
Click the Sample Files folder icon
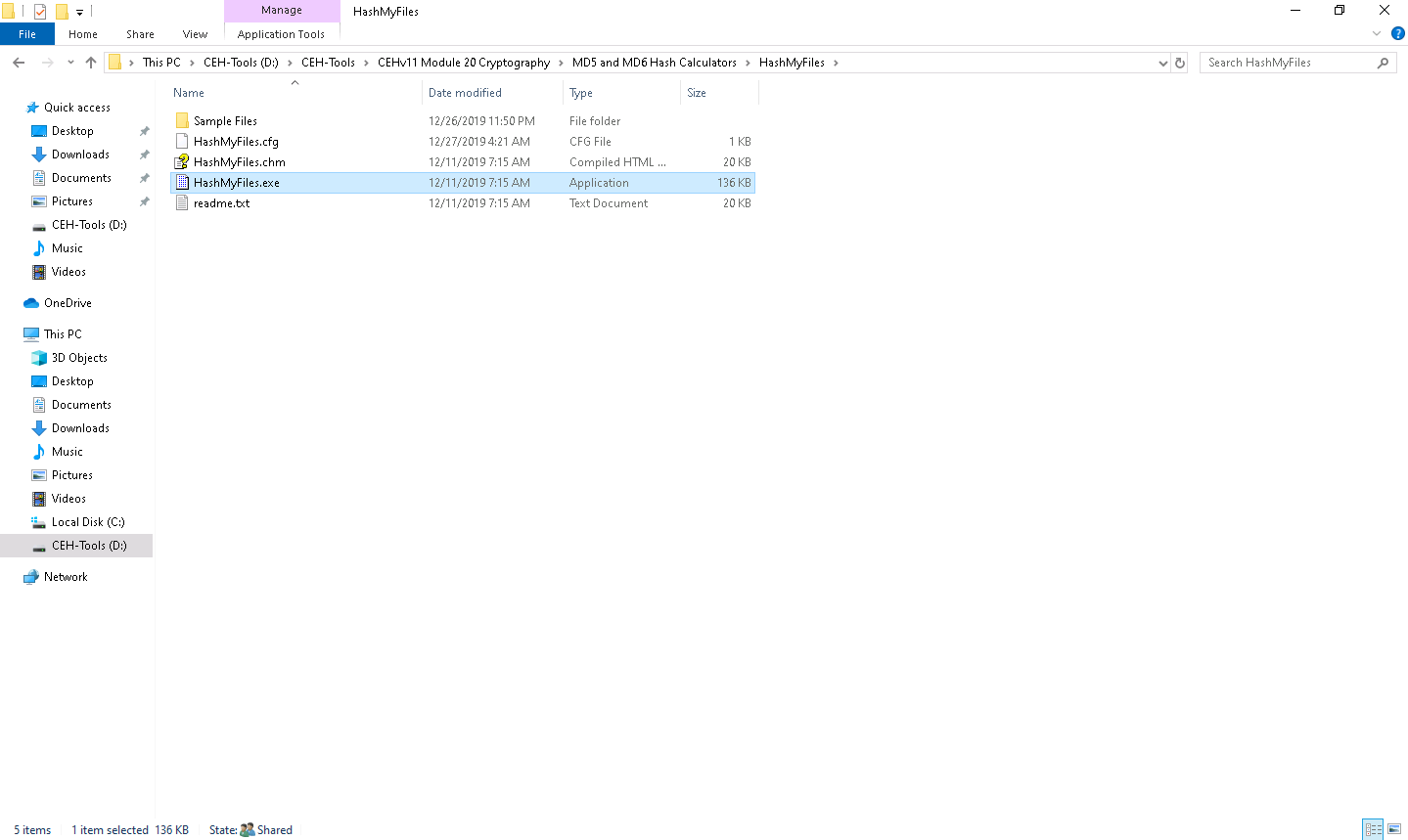(x=182, y=121)
